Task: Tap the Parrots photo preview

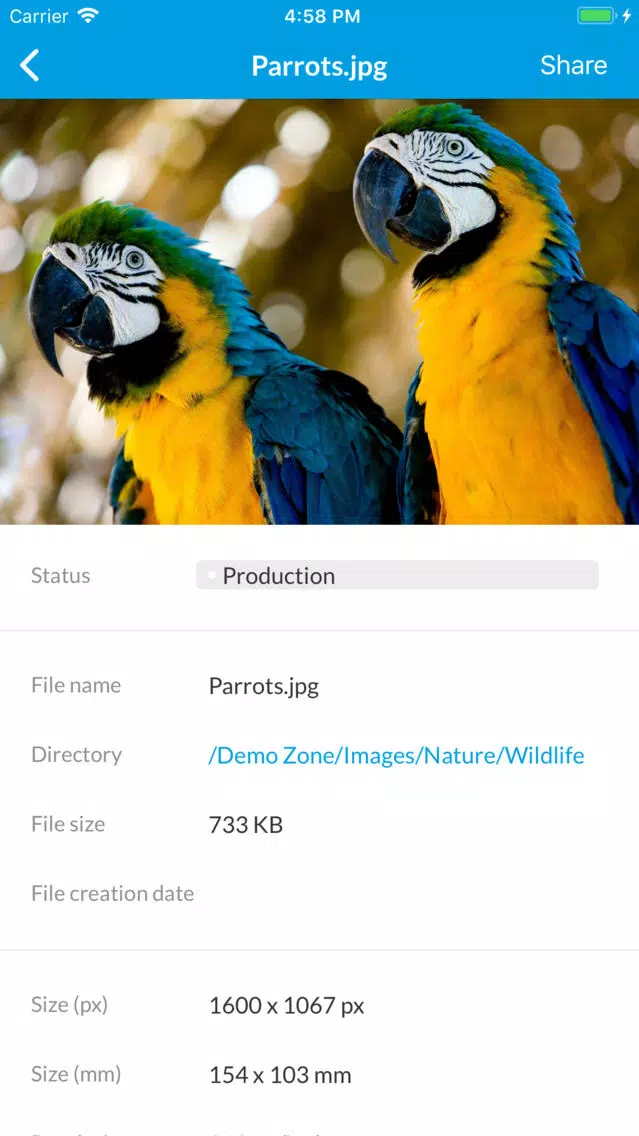Action: point(320,312)
